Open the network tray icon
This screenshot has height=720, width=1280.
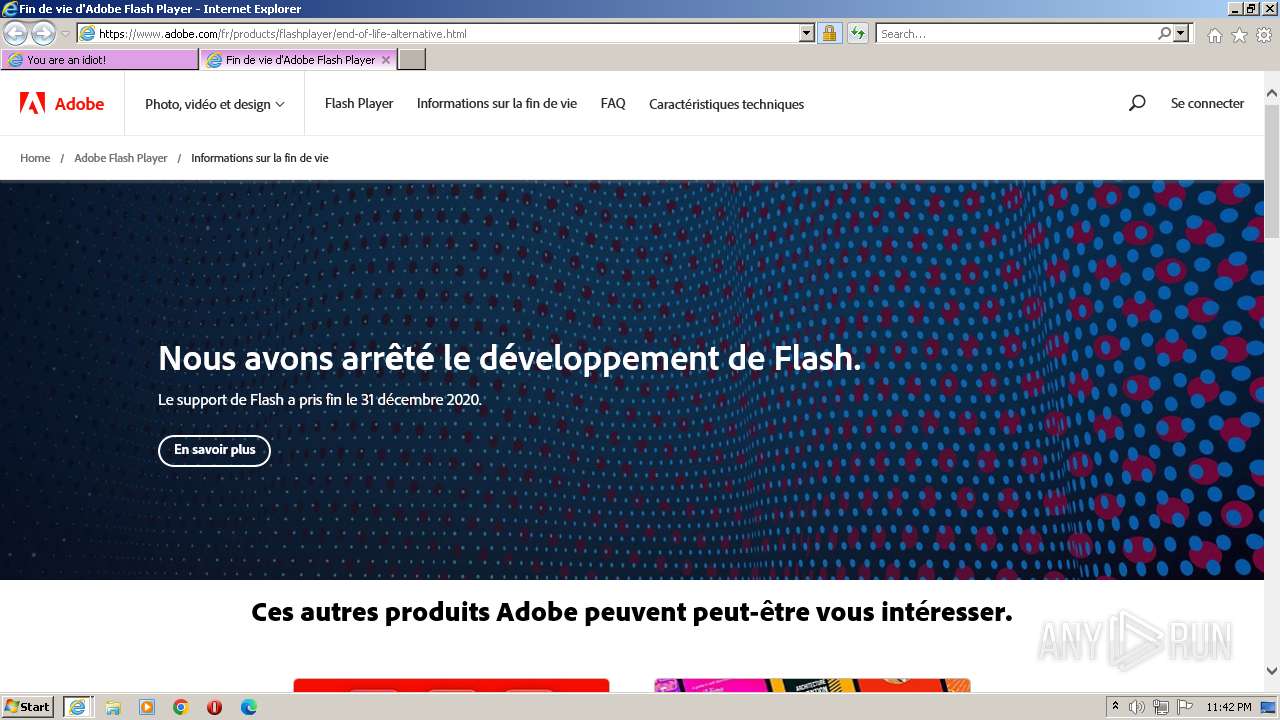(x=1161, y=707)
